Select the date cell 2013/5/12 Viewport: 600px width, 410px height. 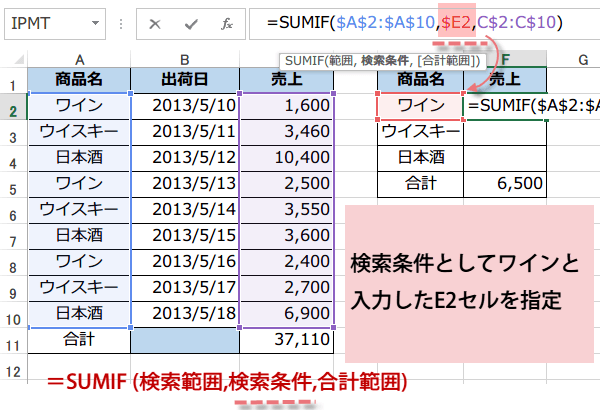(x=185, y=158)
